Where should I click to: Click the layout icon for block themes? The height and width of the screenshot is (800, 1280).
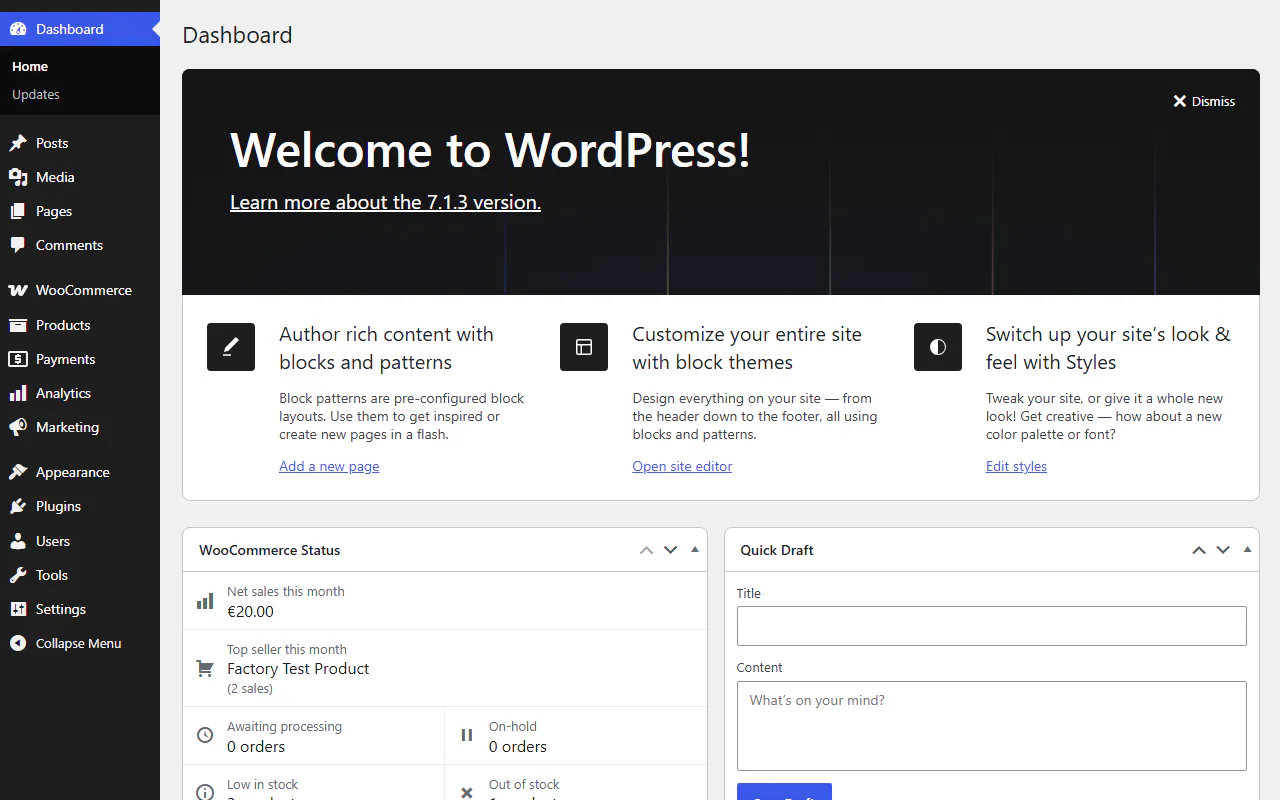(x=584, y=347)
